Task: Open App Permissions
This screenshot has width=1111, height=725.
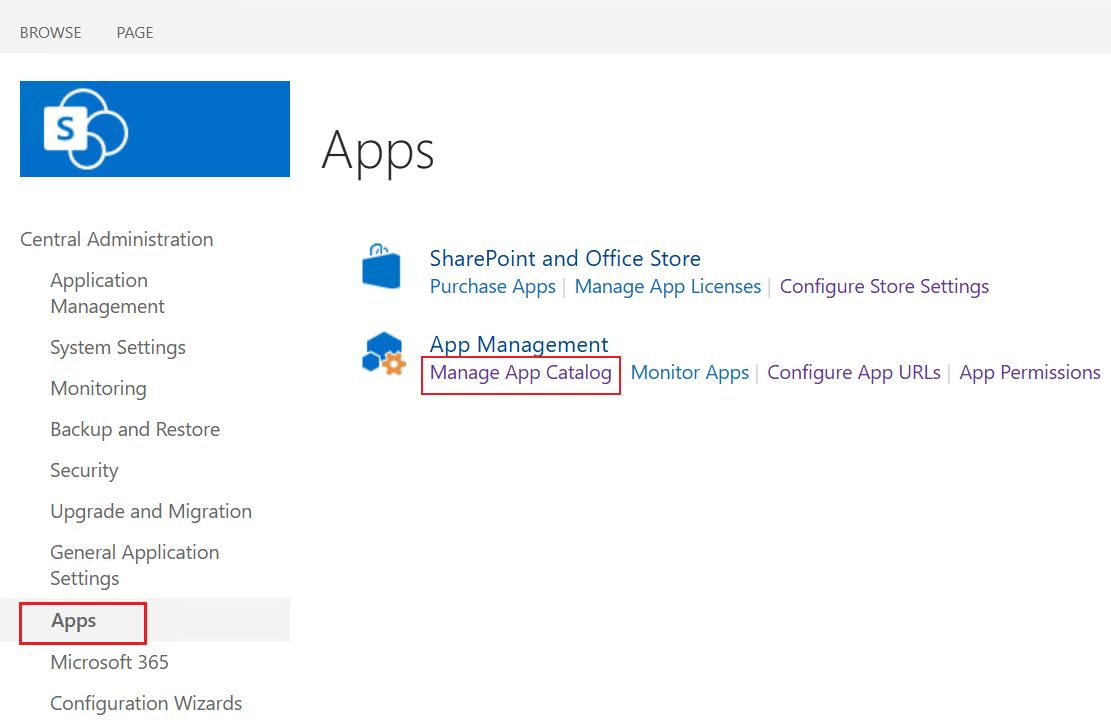Action: point(1029,372)
